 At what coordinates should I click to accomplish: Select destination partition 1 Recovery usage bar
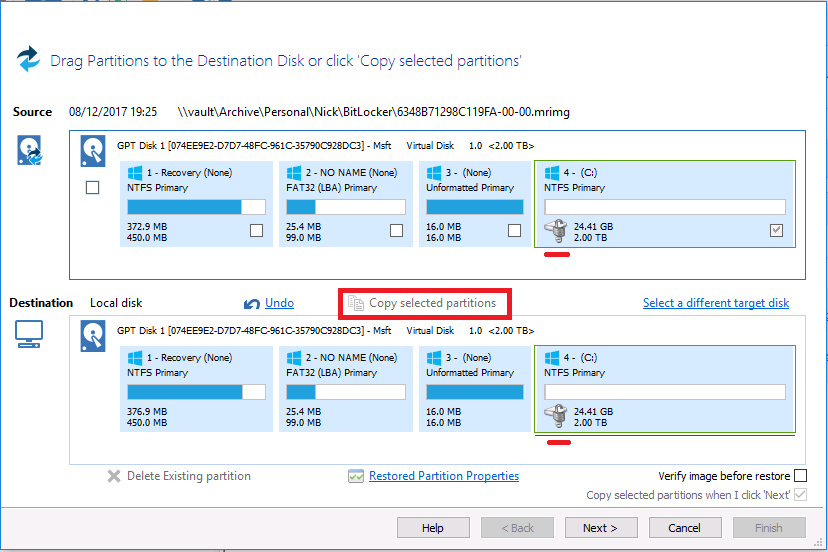(x=196, y=392)
